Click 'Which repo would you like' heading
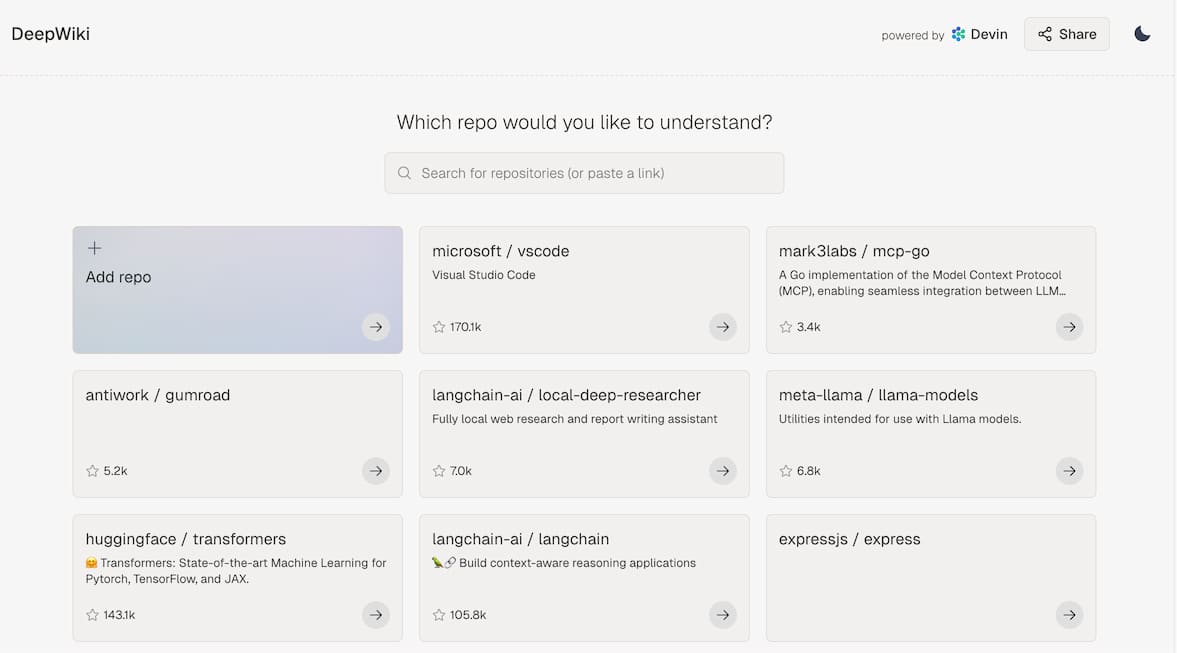This screenshot has width=1177, height=653. [584, 122]
